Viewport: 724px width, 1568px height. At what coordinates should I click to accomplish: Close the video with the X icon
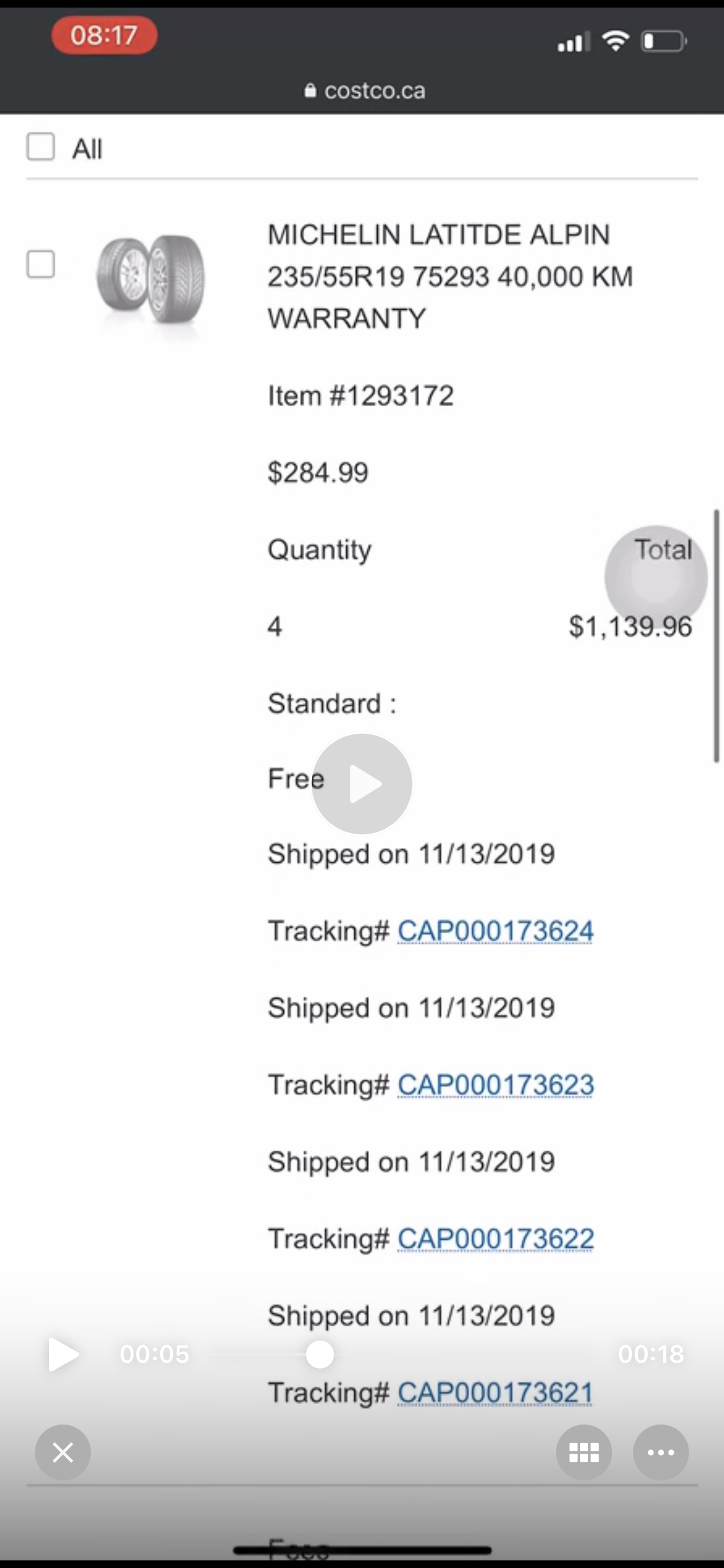click(x=63, y=1452)
